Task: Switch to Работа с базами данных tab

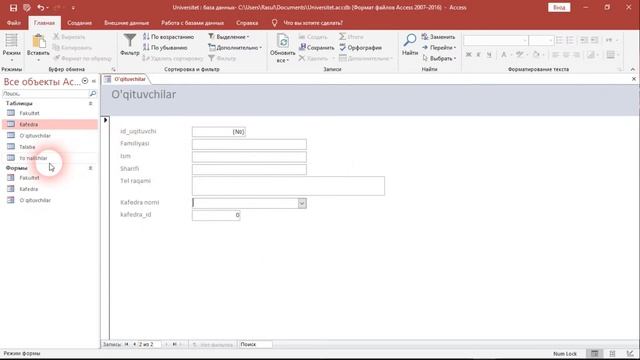Action: 192,23
